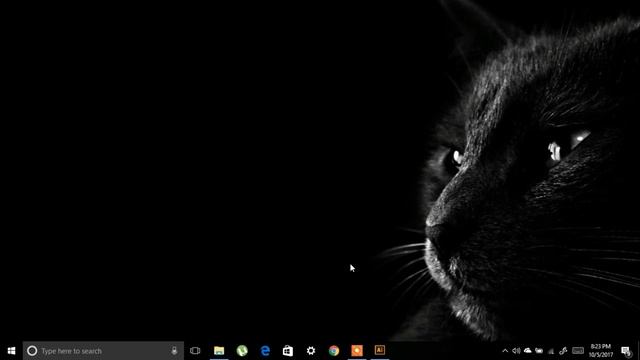Open File Explorer from taskbar

[x=219, y=351]
